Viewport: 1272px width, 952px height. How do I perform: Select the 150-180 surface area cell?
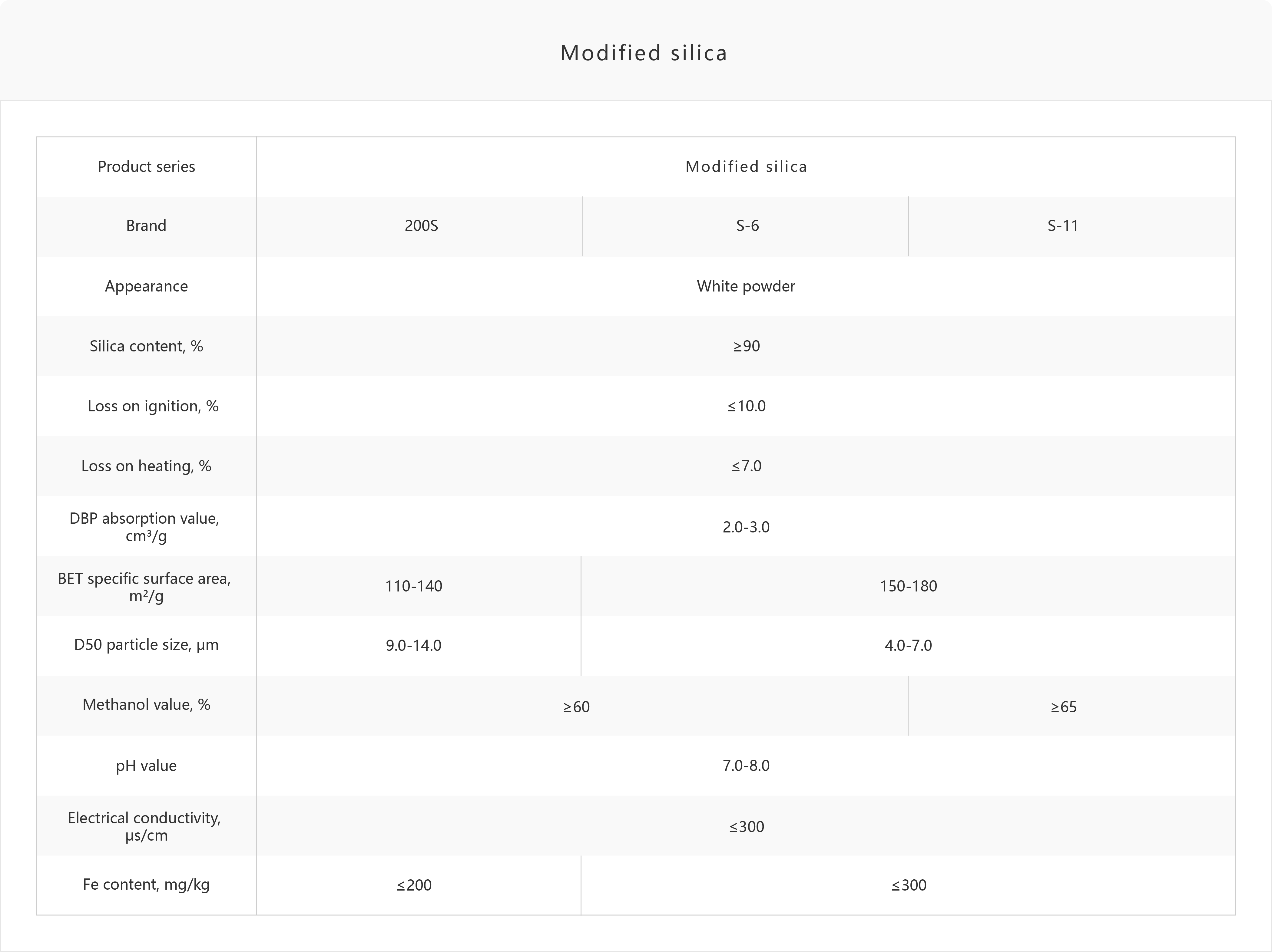point(908,586)
